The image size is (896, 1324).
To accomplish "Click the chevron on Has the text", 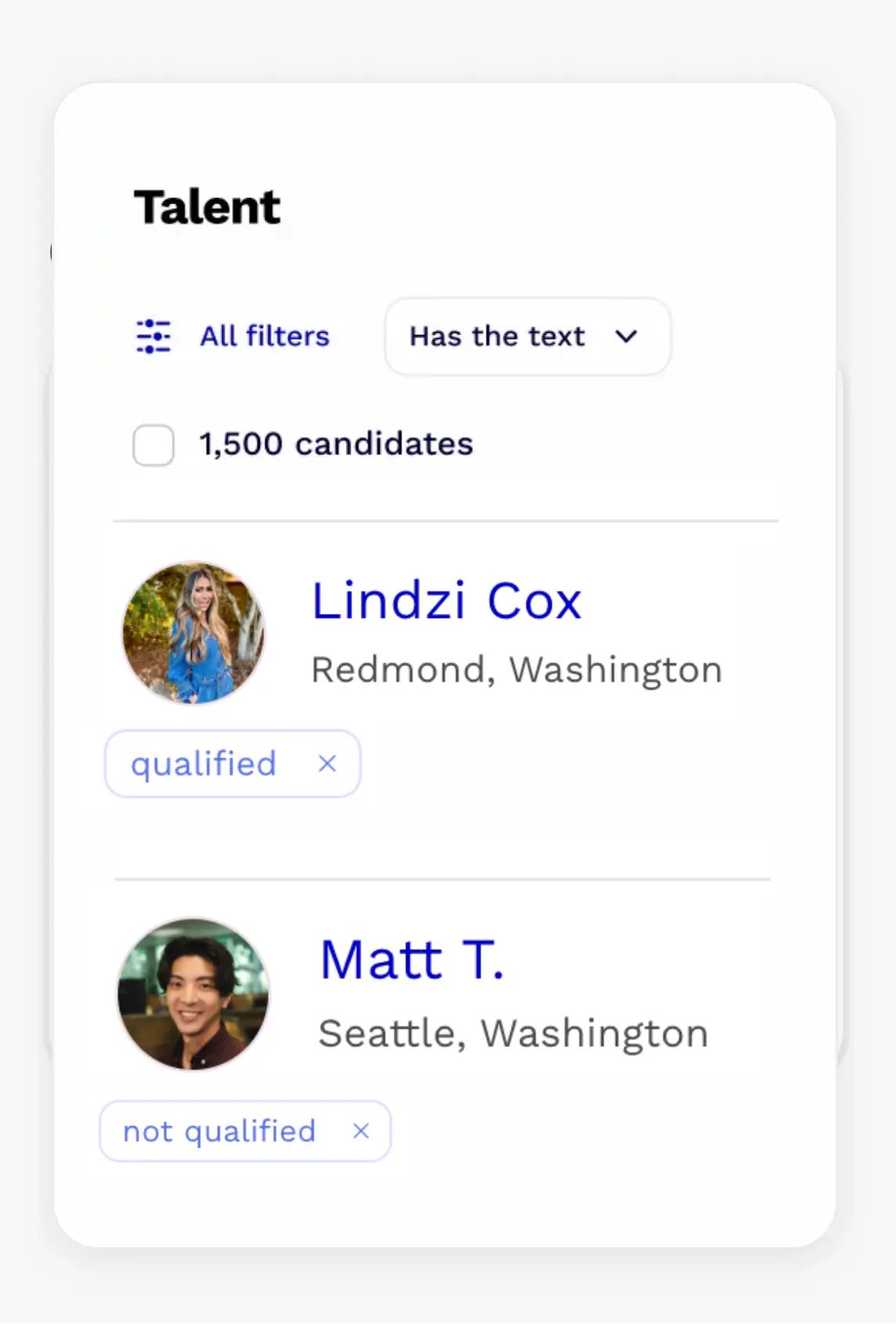I will coord(626,337).
